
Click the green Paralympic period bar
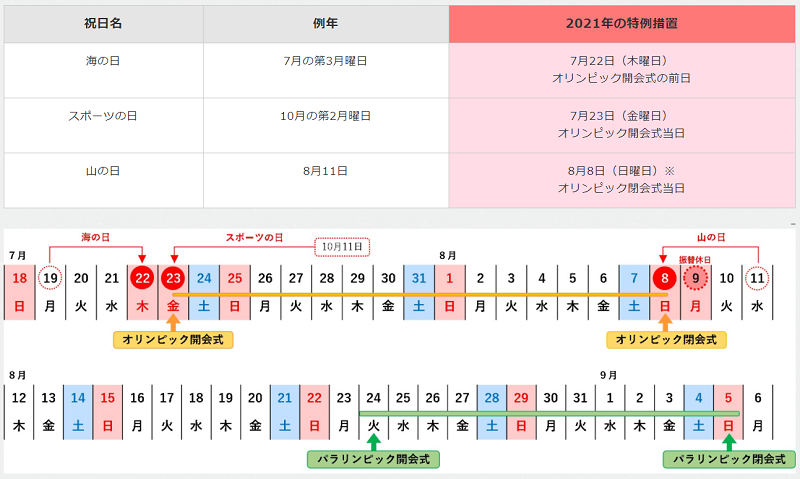(548, 413)
